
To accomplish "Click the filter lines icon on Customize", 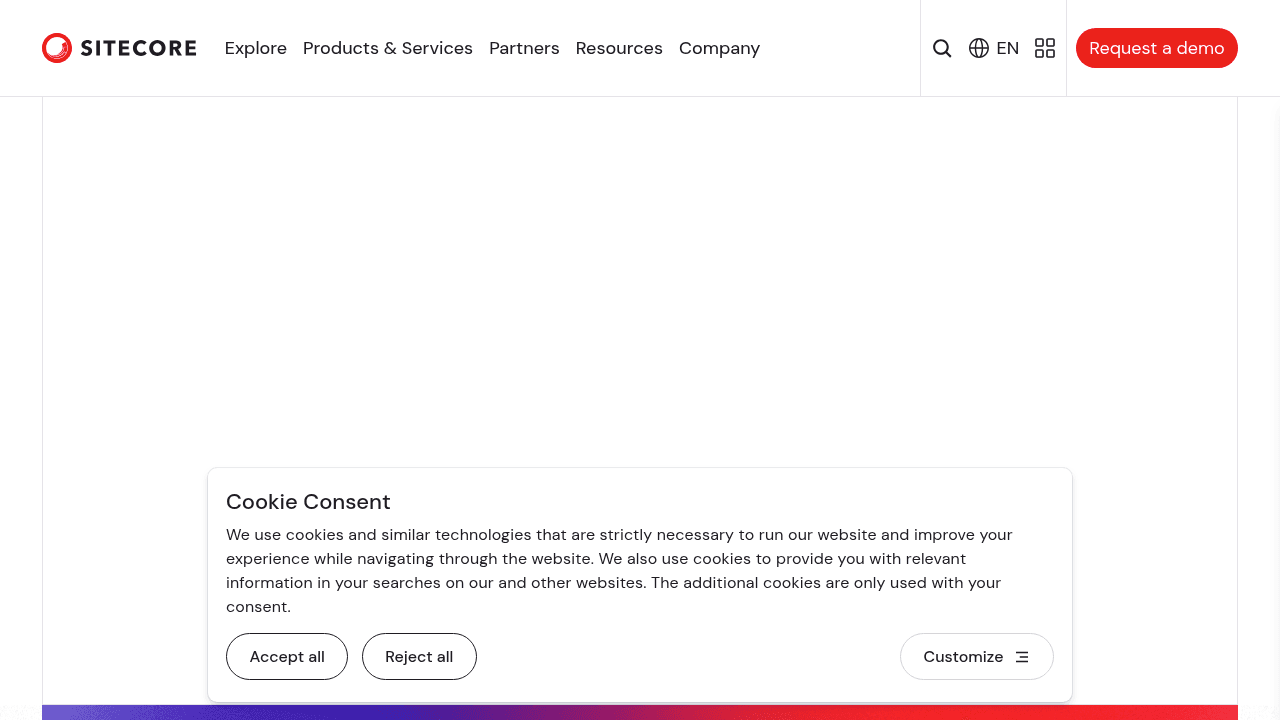I will click(1021, 656).
